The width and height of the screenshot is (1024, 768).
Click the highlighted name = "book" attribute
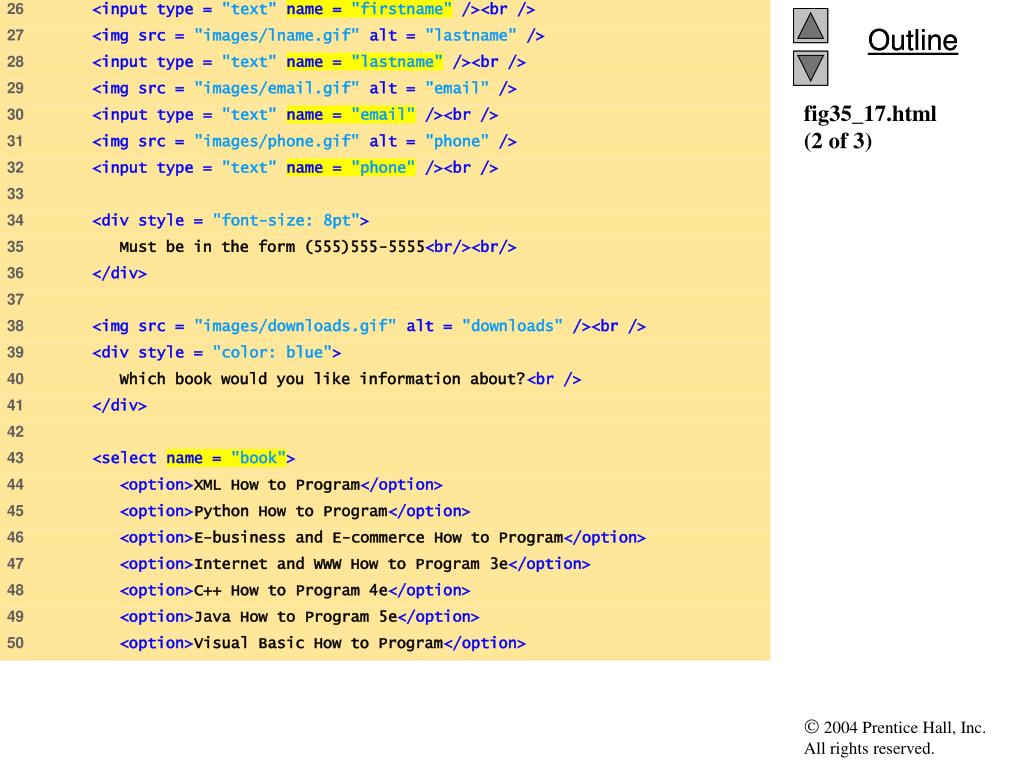coord(226,458)
